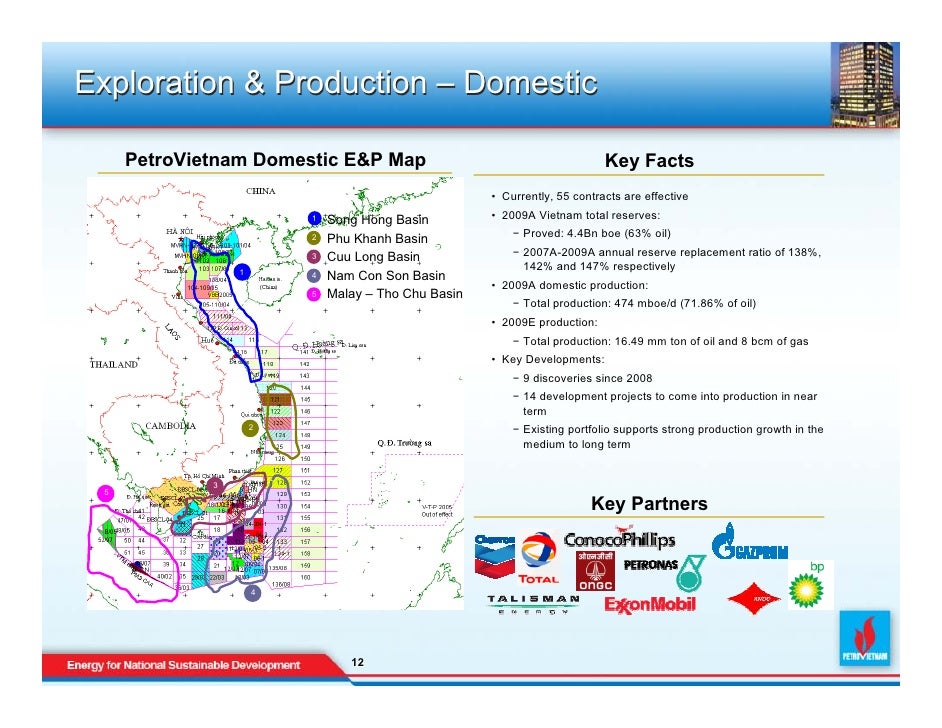Click the bullet 'Key Developments:'
Viewport: 942px width, 728px height.
(553, 359)
